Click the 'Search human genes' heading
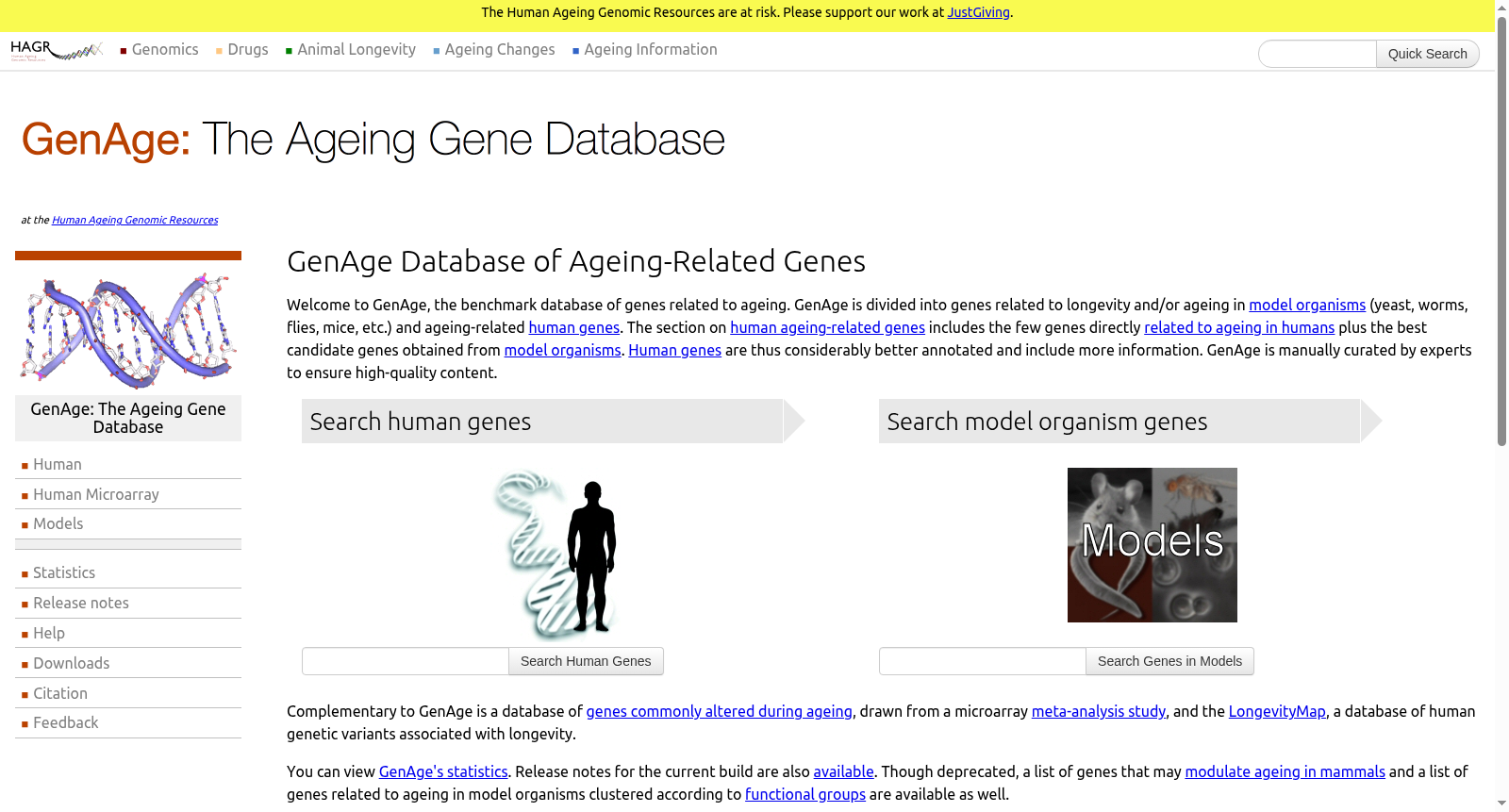The image size is (1509, 812). click(421, 422)
